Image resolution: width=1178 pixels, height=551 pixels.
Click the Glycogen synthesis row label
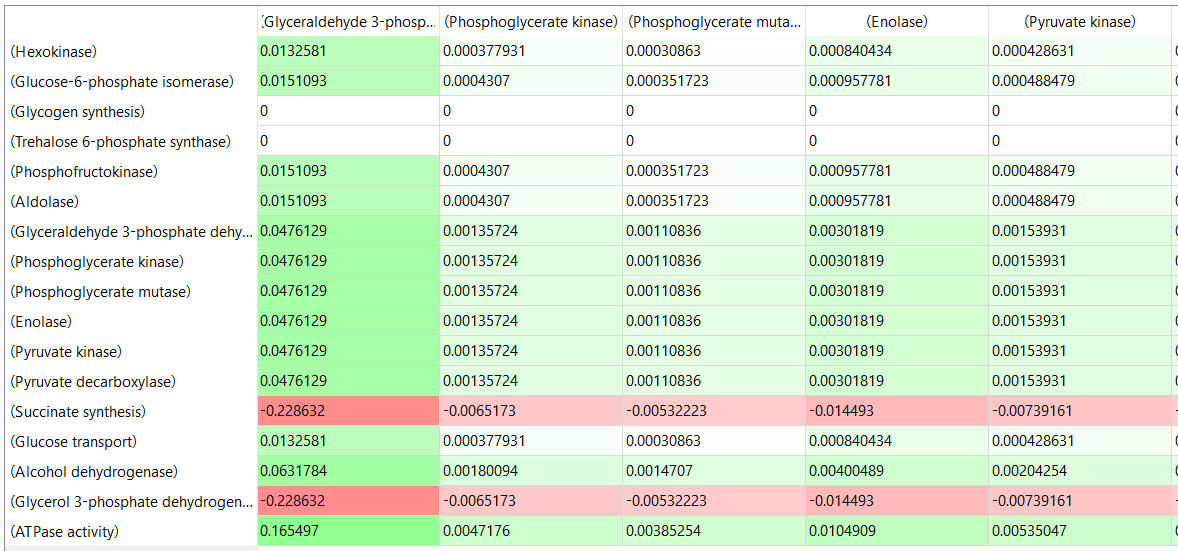tap(77, 111)
